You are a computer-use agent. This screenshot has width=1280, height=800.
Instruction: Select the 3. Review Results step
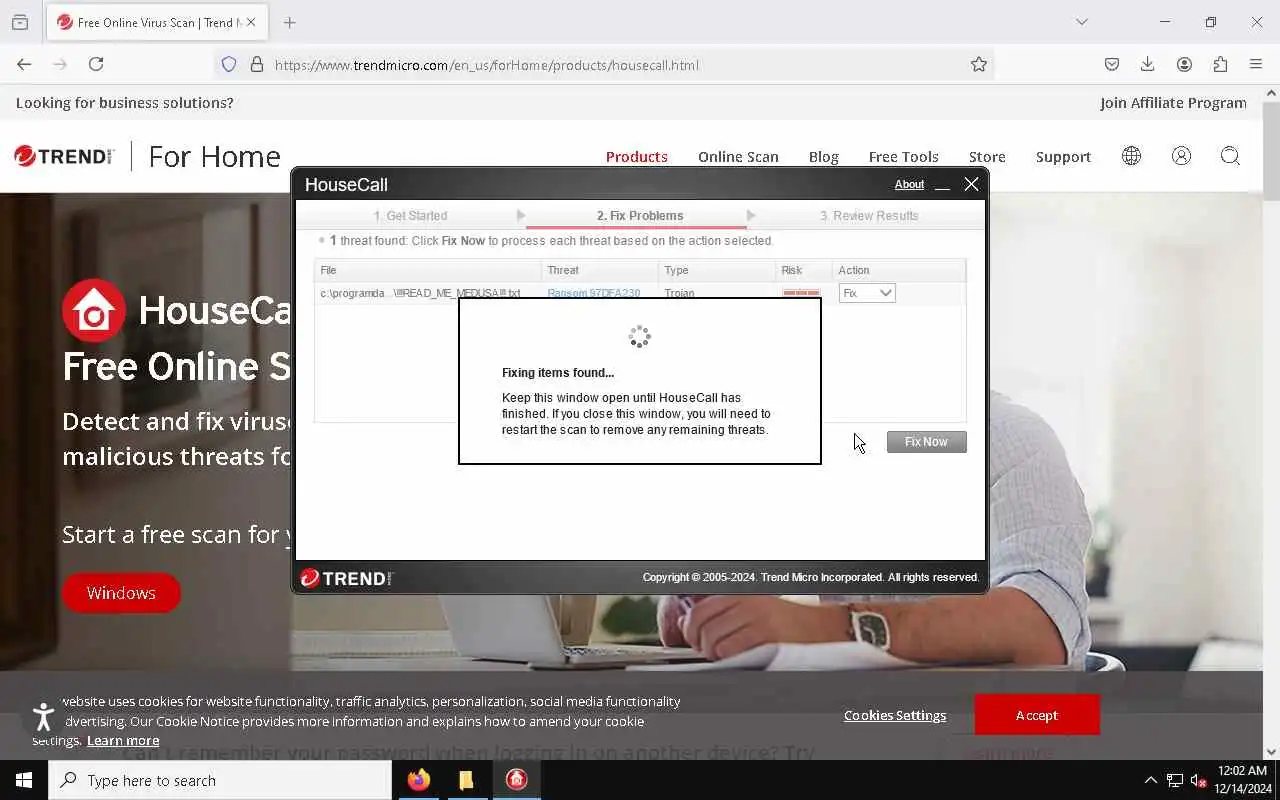click(869, 216)
